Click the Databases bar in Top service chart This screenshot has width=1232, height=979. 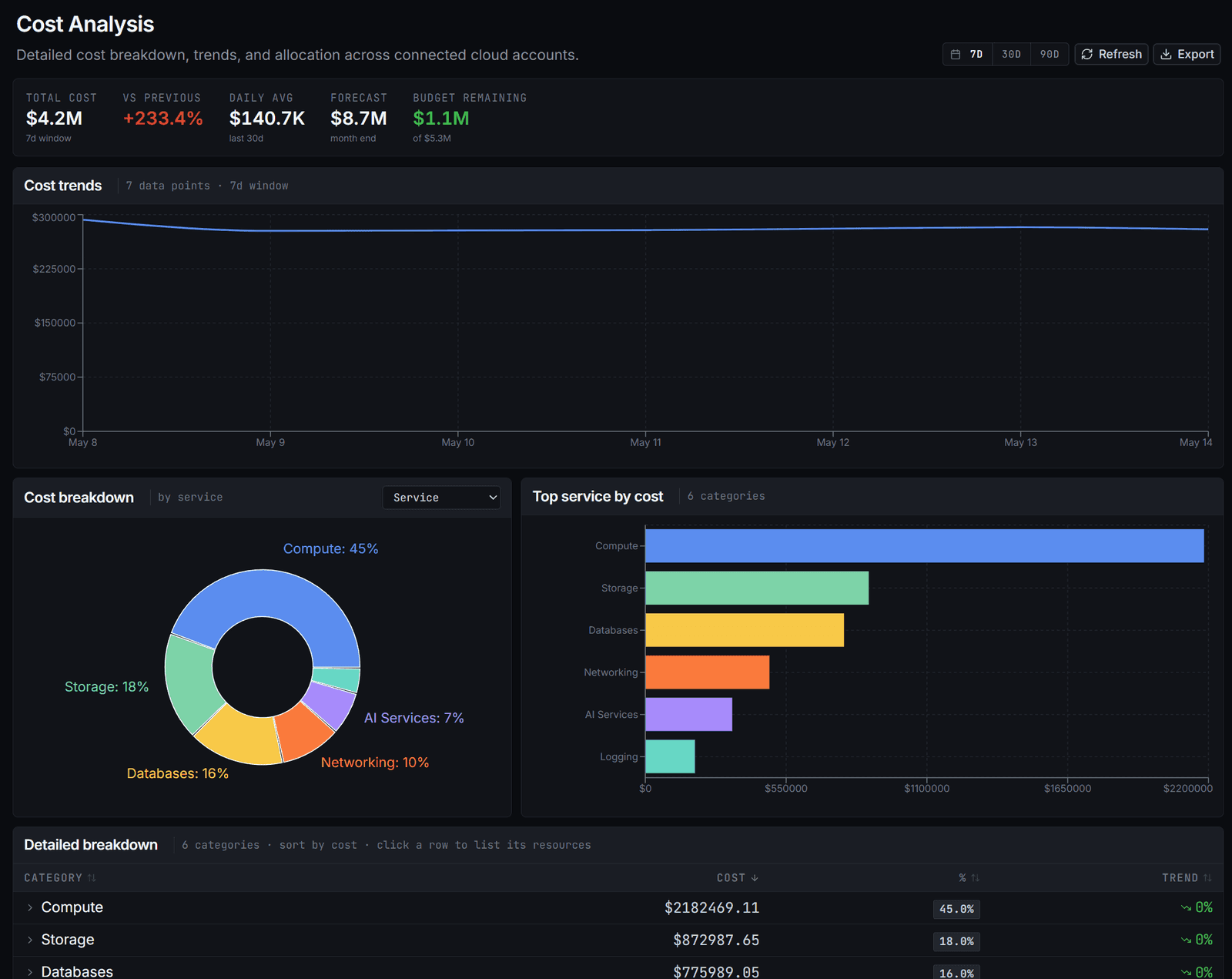point(745,630)
